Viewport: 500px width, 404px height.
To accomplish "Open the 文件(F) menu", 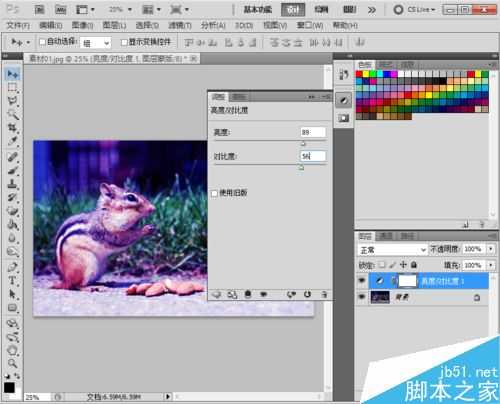I will tap(18, 25).
